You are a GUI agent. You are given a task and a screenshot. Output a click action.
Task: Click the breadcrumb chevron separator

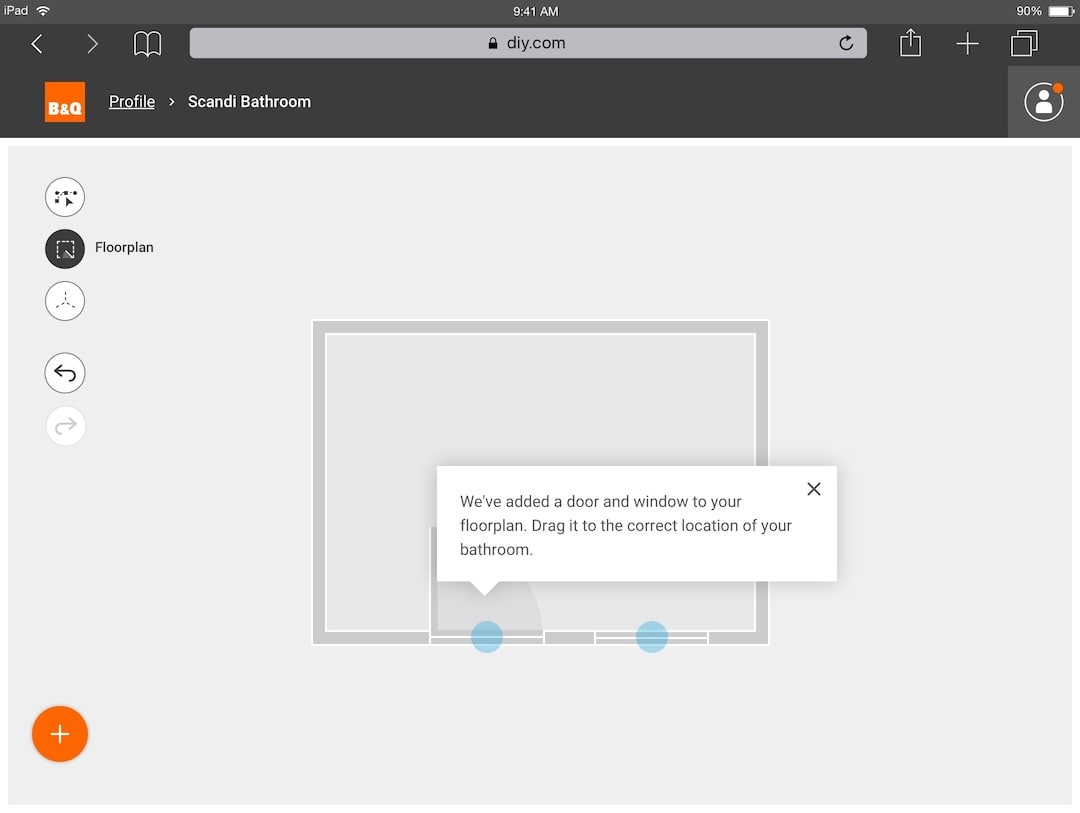[x=172, y=102]
